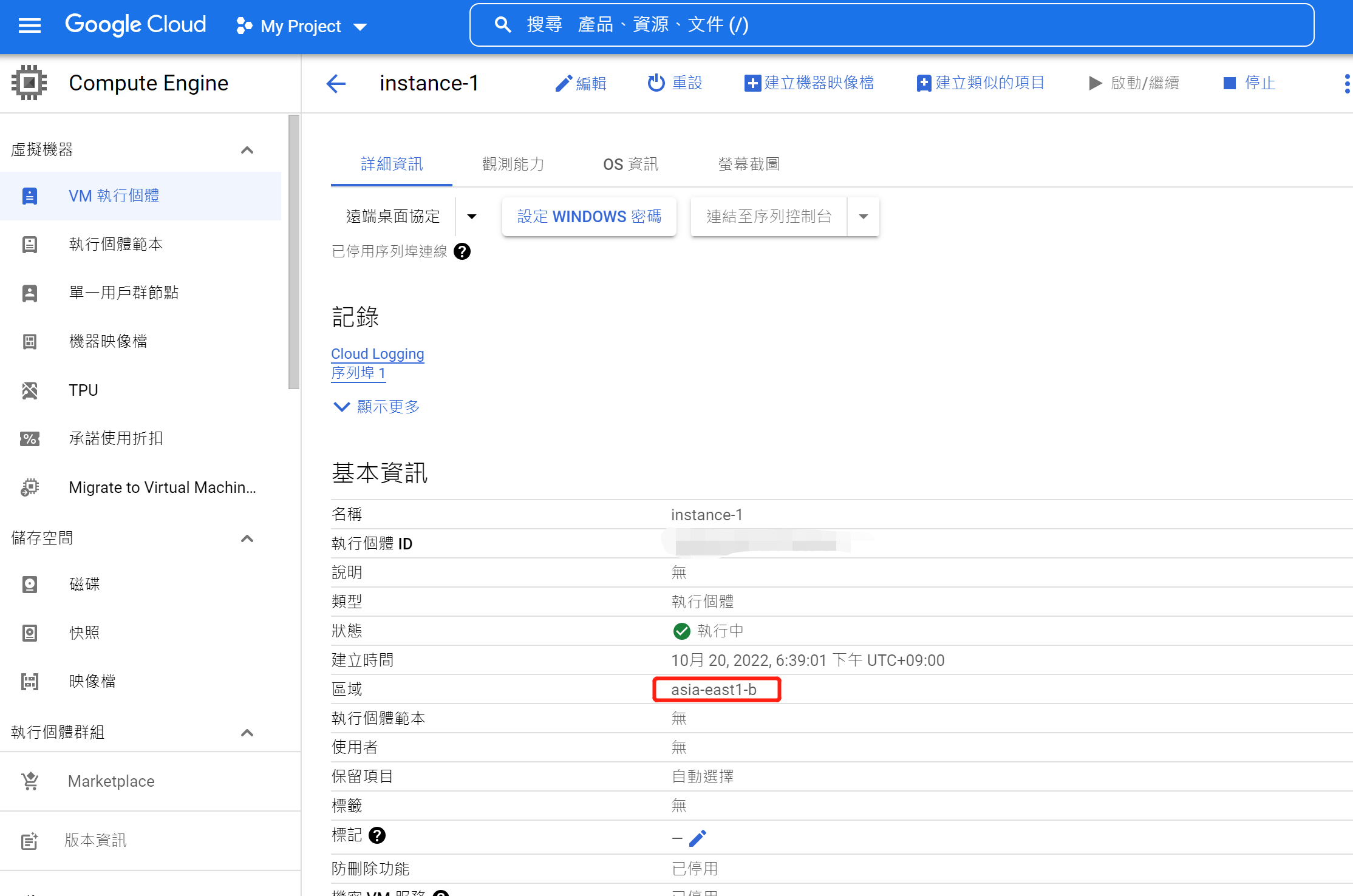Click the 快照 snapshot icon

(30, 633)
